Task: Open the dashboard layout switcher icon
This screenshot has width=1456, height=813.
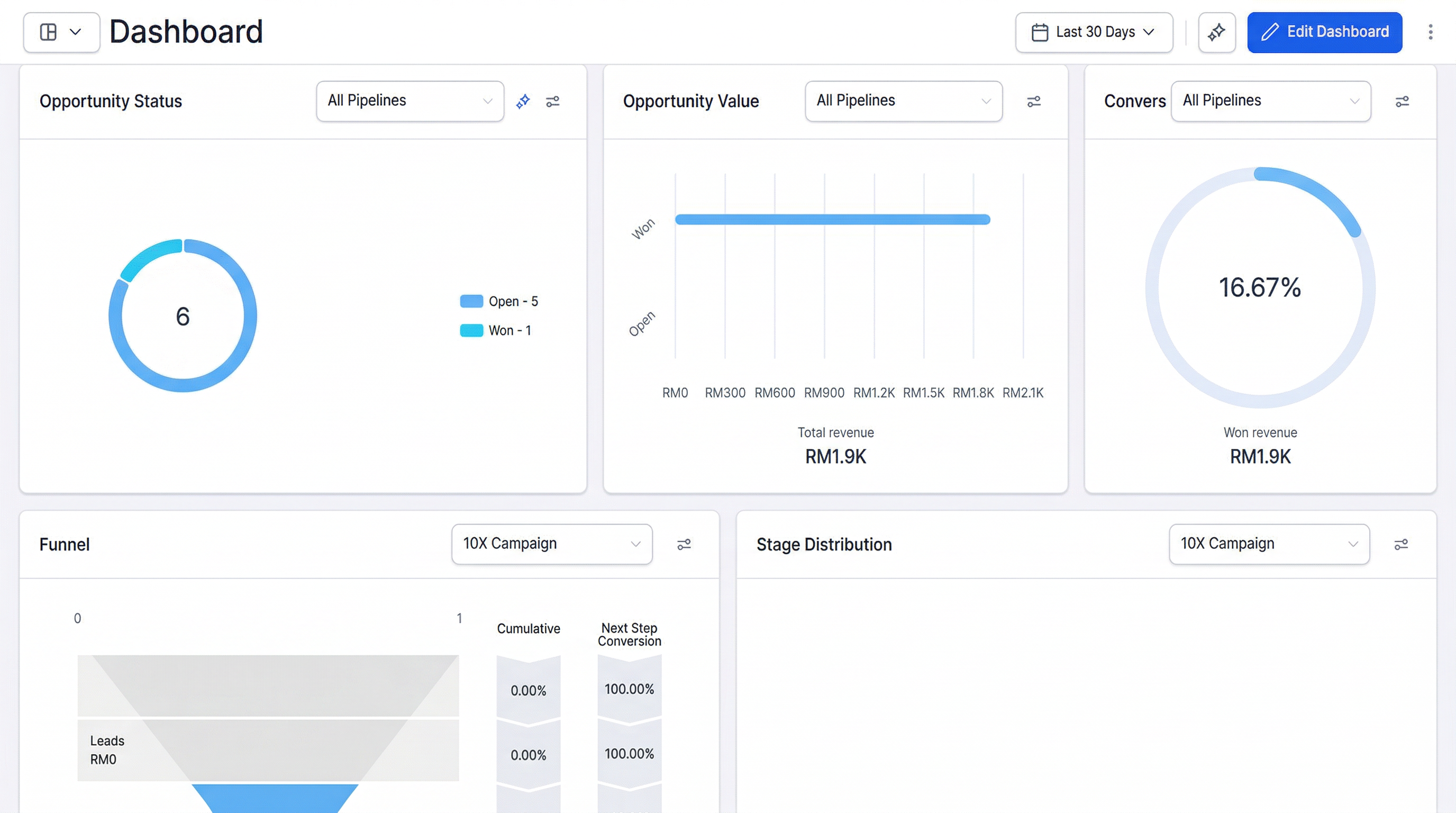Action: tap(60, 32)
